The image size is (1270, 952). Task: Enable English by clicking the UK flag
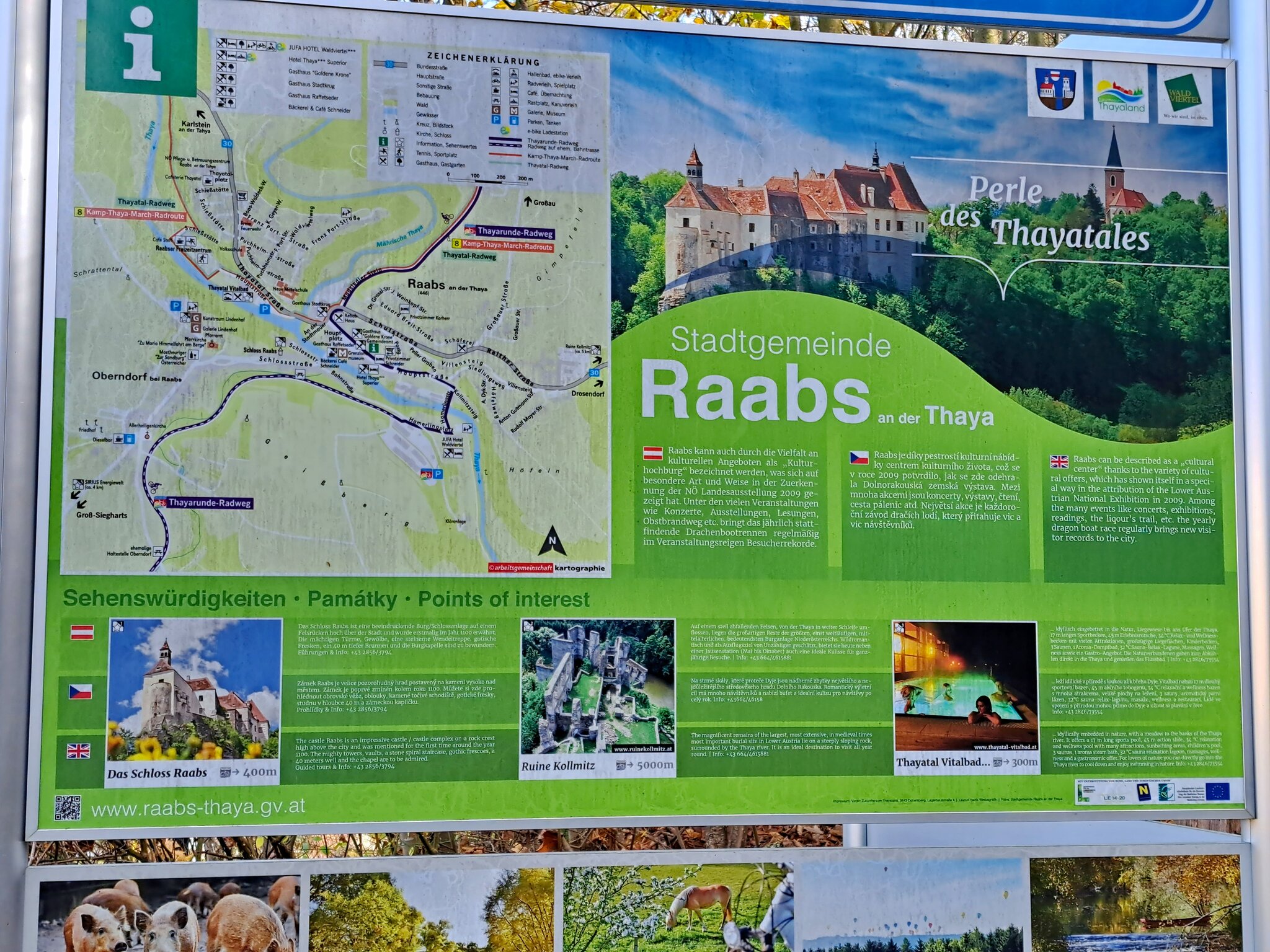(1061, 463)
